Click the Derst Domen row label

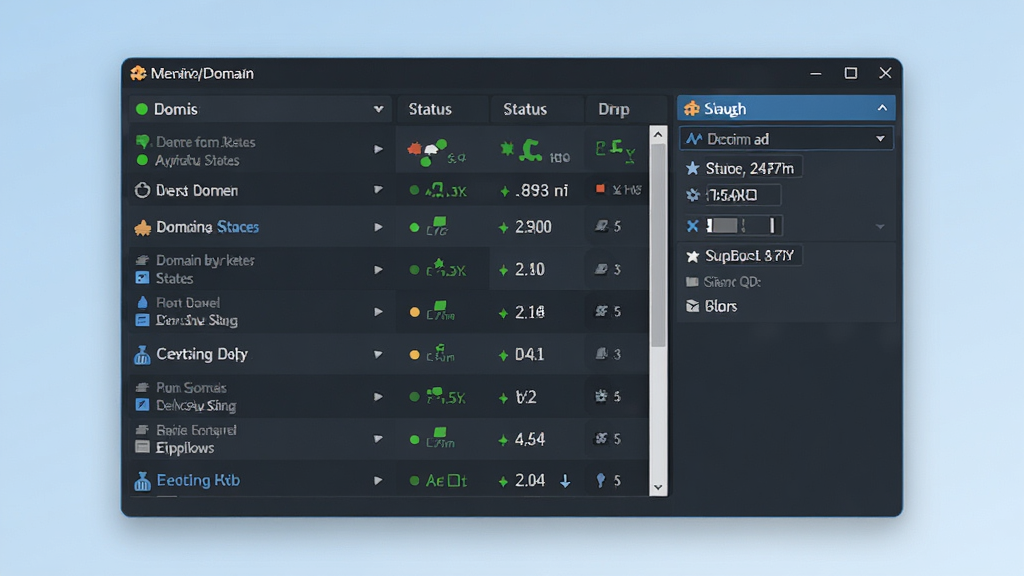197,191
